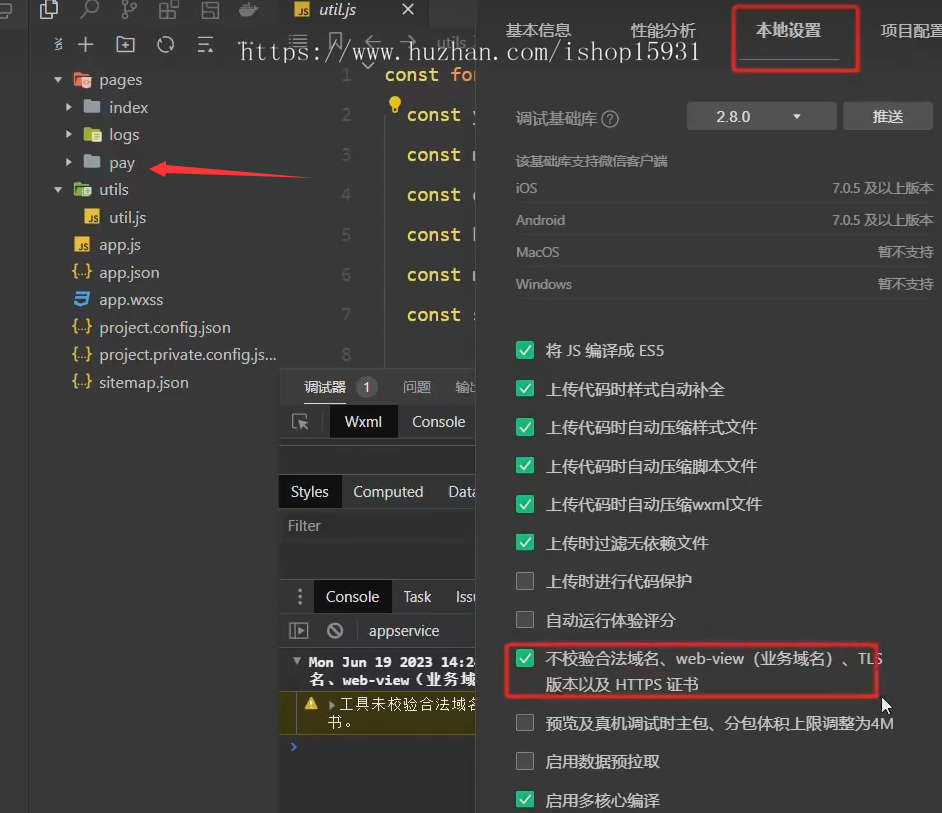Open util.js in the file tree
This screenshot has width=942, height=813.
pyautogui.click(x=127, y=217)
